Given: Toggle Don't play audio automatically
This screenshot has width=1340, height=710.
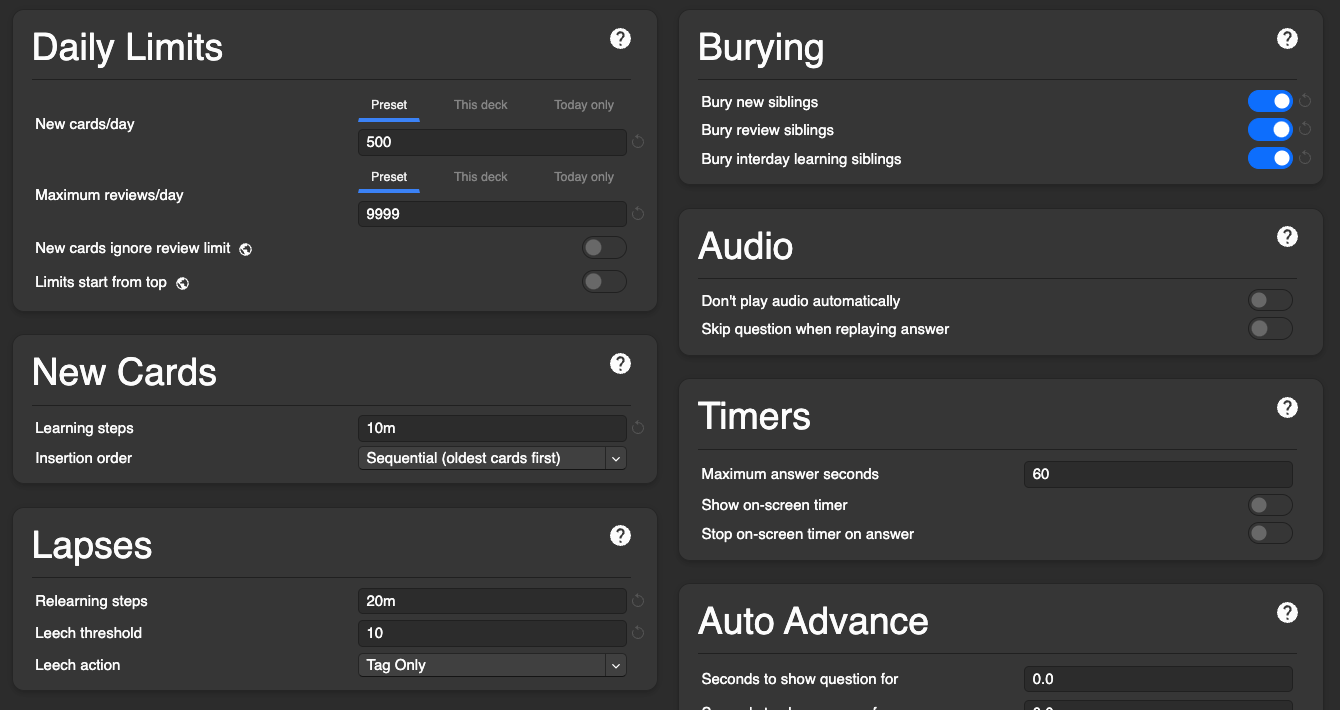Looking at the screenshot, I should 1270,301.
